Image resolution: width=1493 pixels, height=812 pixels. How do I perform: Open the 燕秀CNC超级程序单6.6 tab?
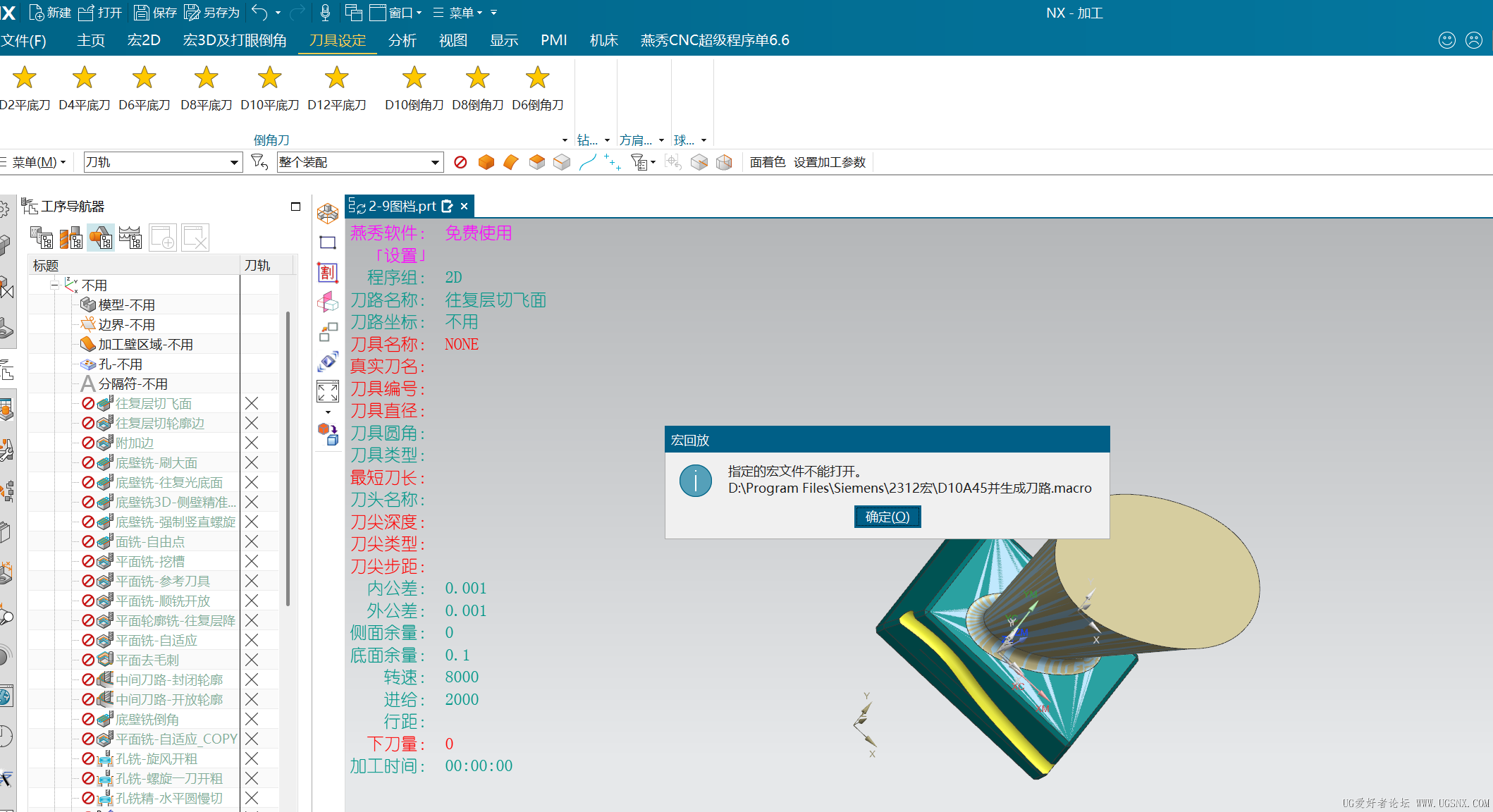click(x=715, y=40)
